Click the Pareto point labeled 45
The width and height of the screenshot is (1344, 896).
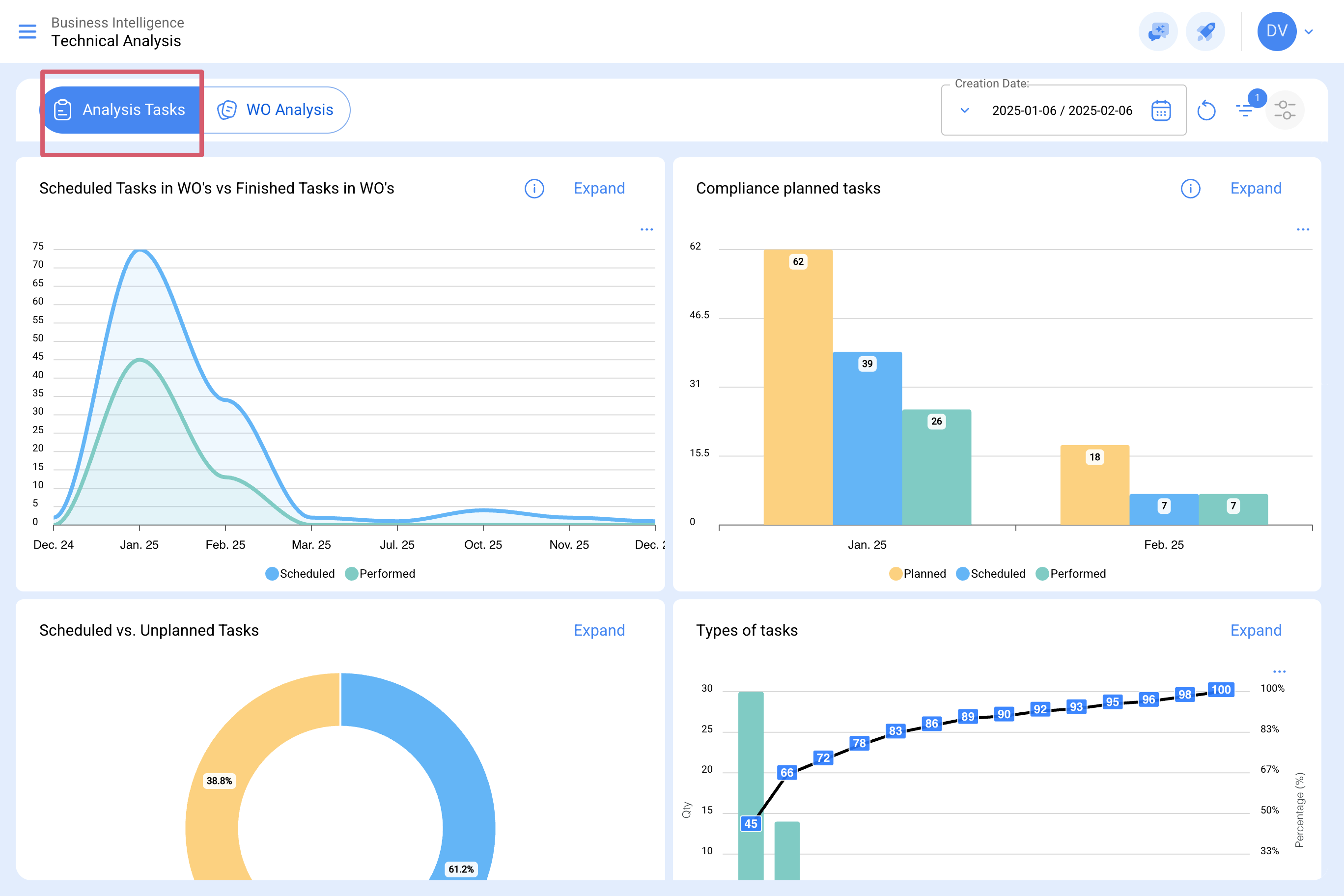[x=751, y=823]
